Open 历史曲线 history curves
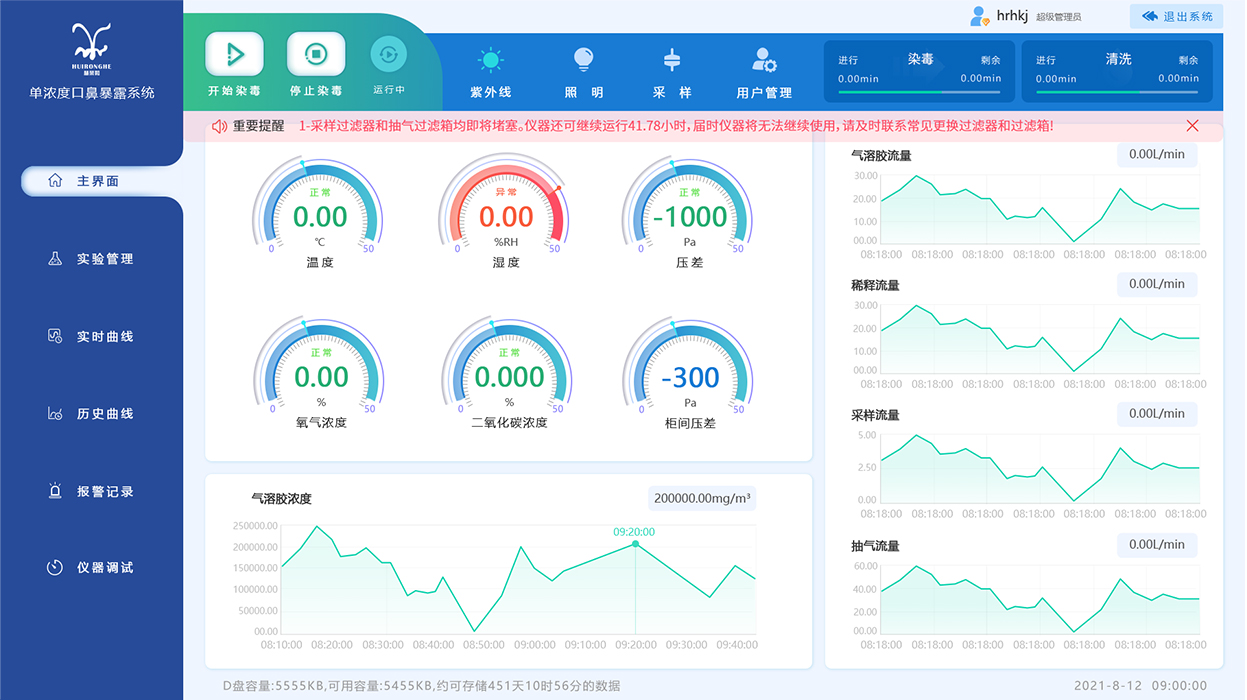 pyautogui.click(x=90, y=413)
